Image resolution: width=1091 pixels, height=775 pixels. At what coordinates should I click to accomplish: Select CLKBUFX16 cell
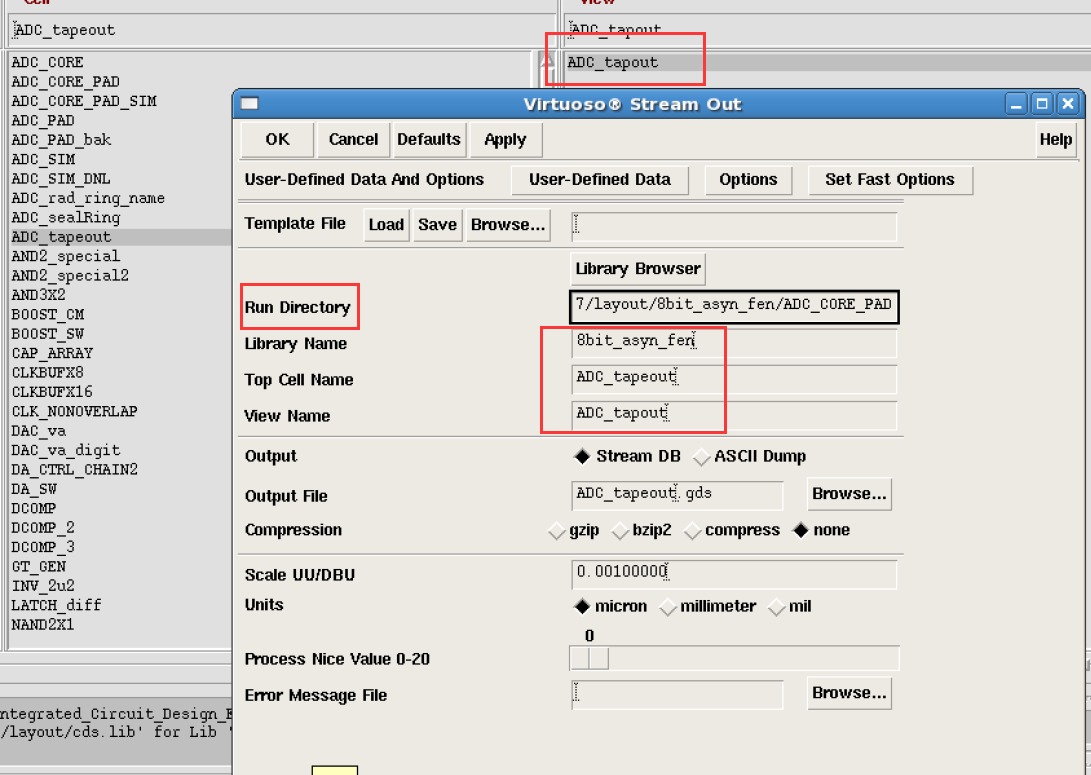pyautogui.click(x=52, y=392)
